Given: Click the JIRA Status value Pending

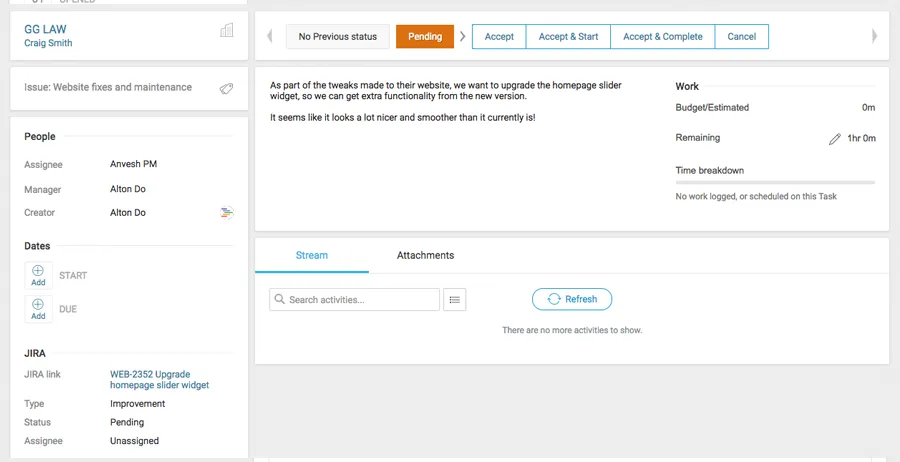Looking at the screenshot, I should point(127,422).
